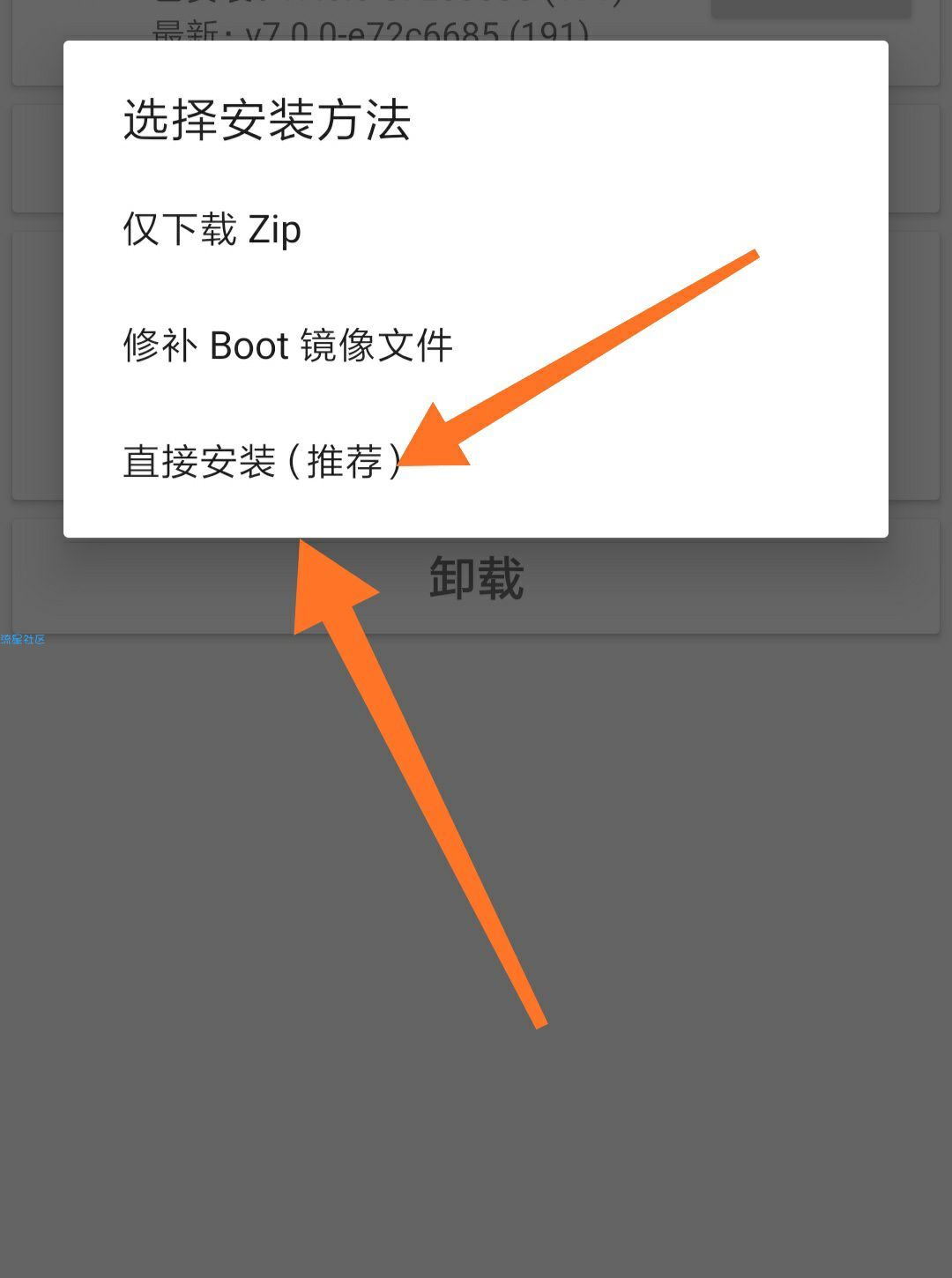This screenshot has width=952, height=1278.
Task: Click the tail end of the long orange arrow
Action: tap(538, 1021)
